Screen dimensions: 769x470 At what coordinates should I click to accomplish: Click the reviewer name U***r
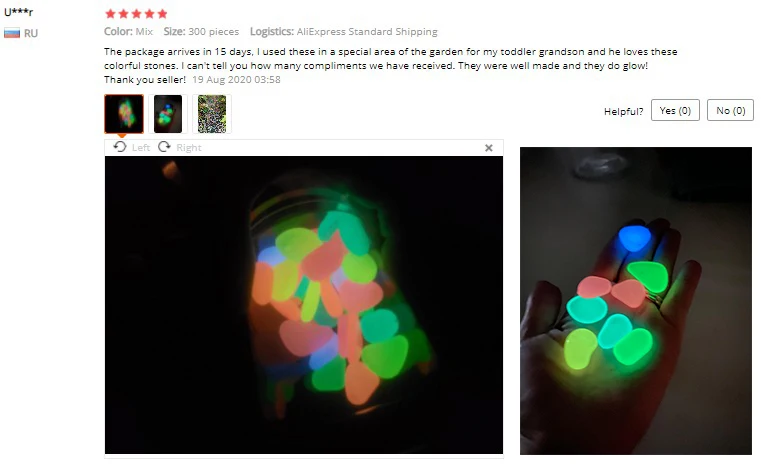pos(19,12)
